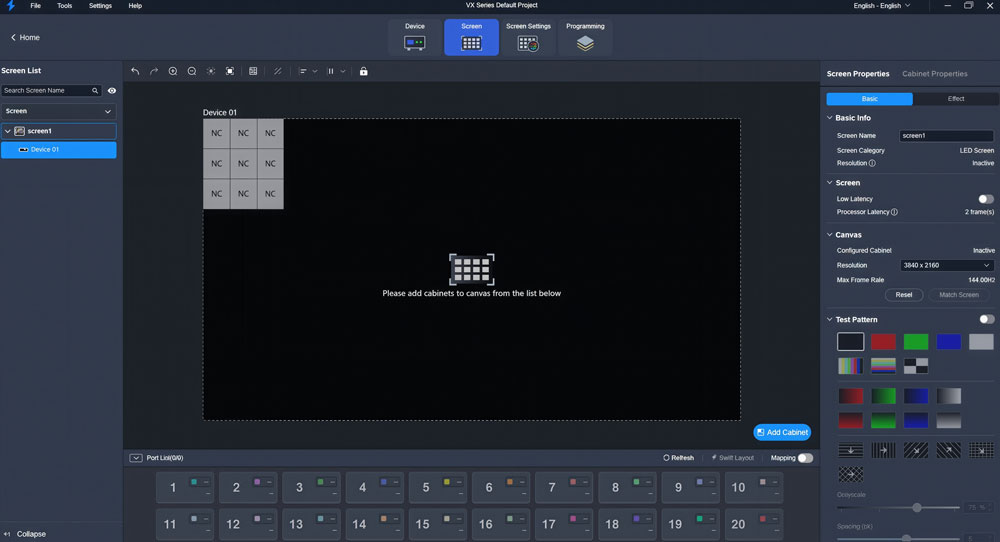Open the Screen filter dropdown in Screen List
Image resolution: width=1000 pixels, height=542 pixels.
(58, 111)
